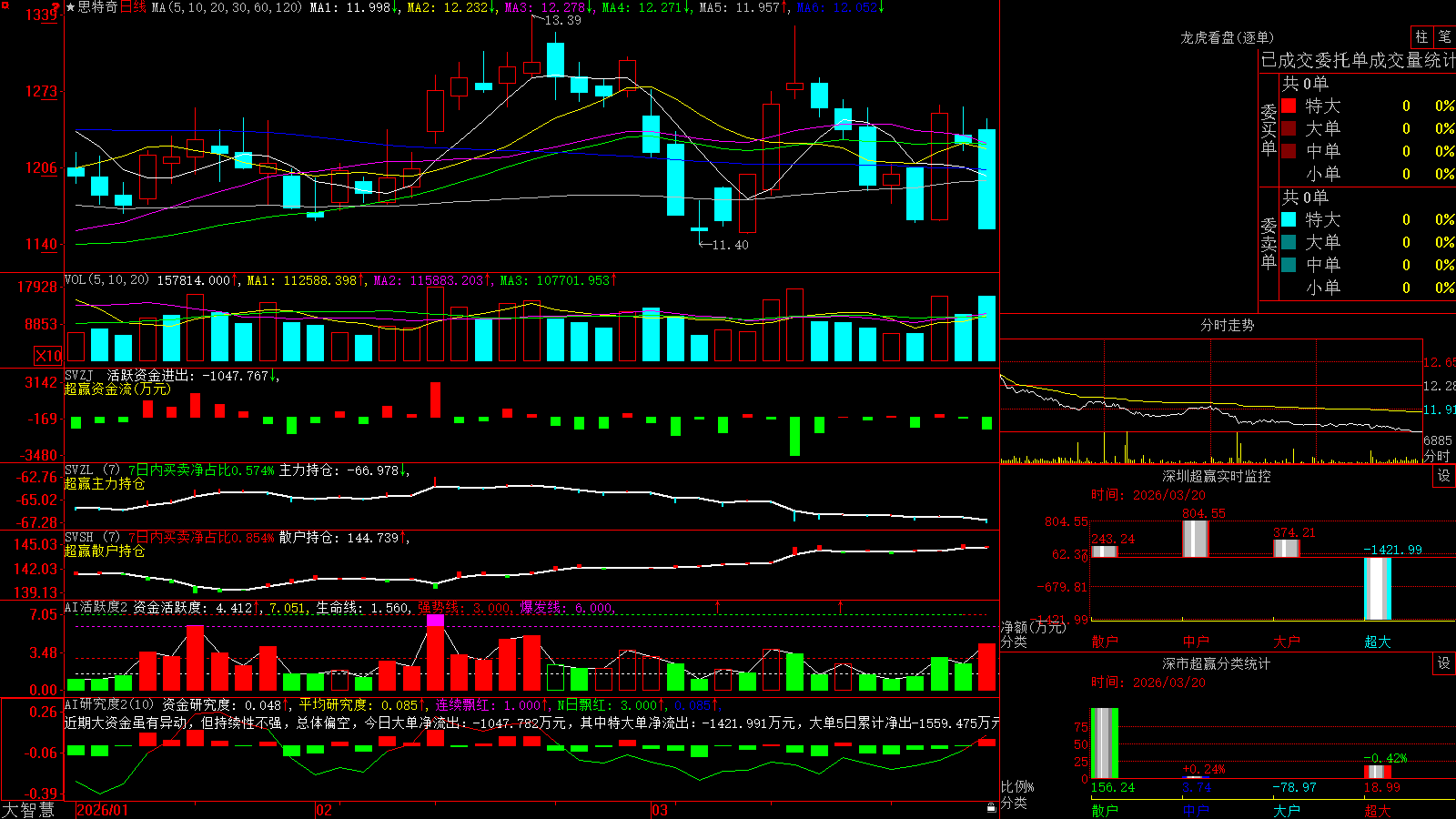Select the SVZJ indicator name

tap(79, 375)
